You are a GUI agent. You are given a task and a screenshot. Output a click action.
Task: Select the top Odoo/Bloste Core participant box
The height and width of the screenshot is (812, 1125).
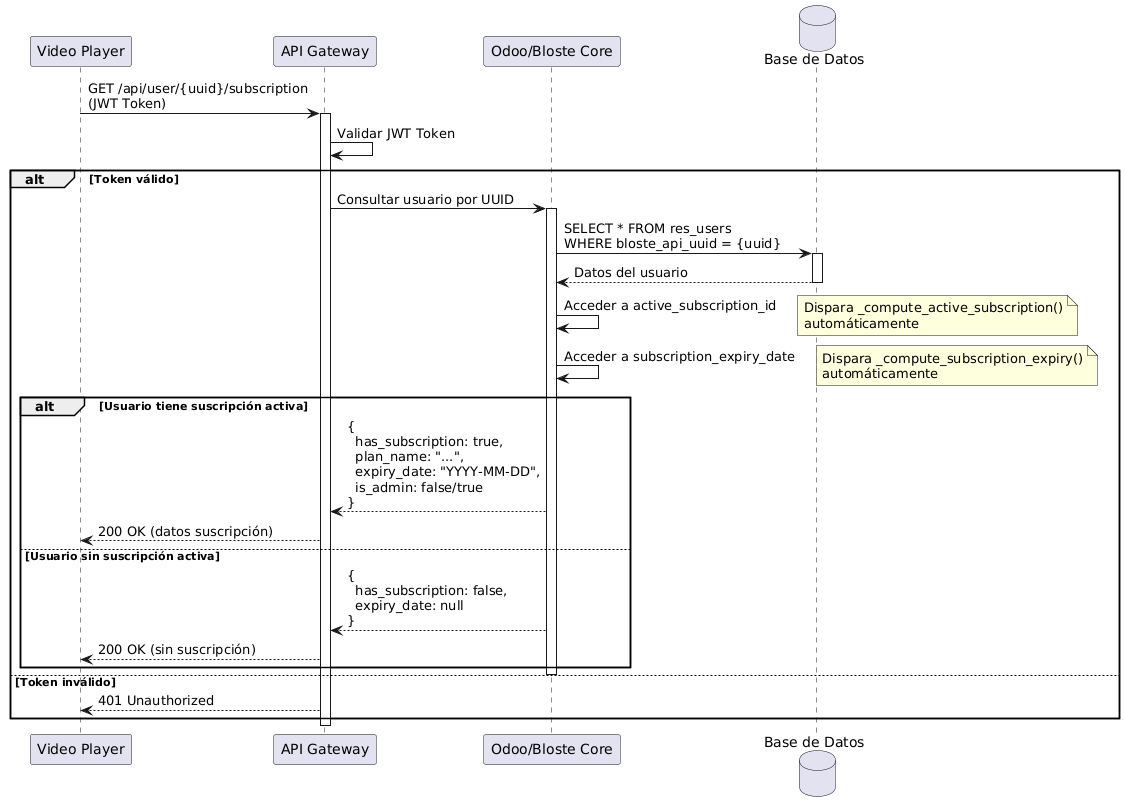[551, 51]
